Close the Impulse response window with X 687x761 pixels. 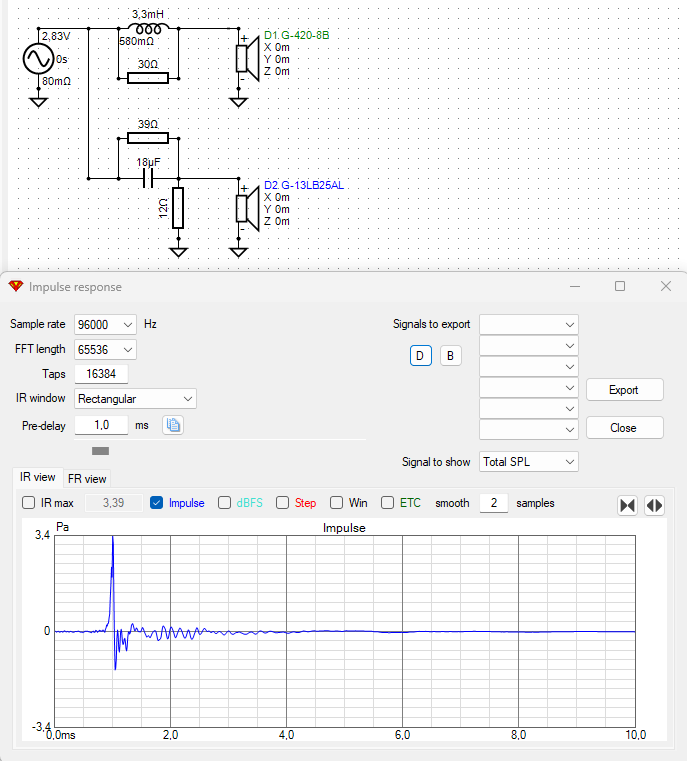666,286
